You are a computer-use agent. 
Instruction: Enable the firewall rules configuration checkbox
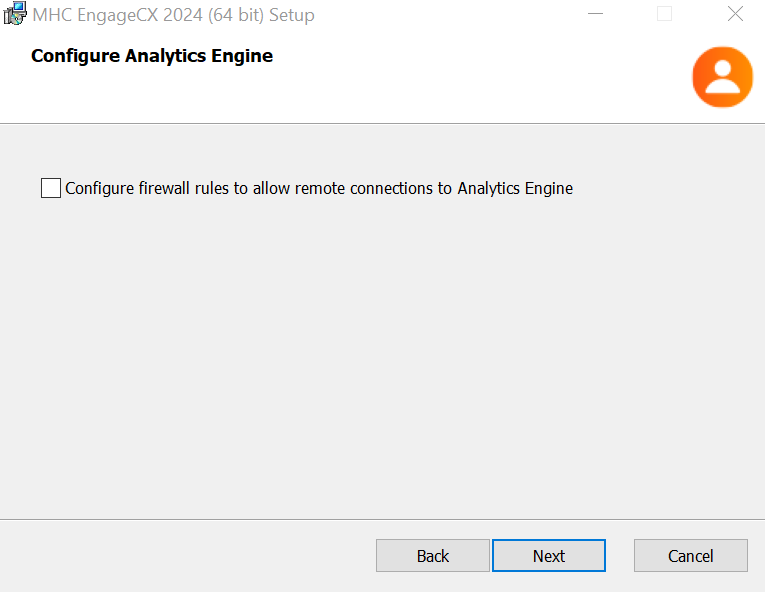pos(51,188)
